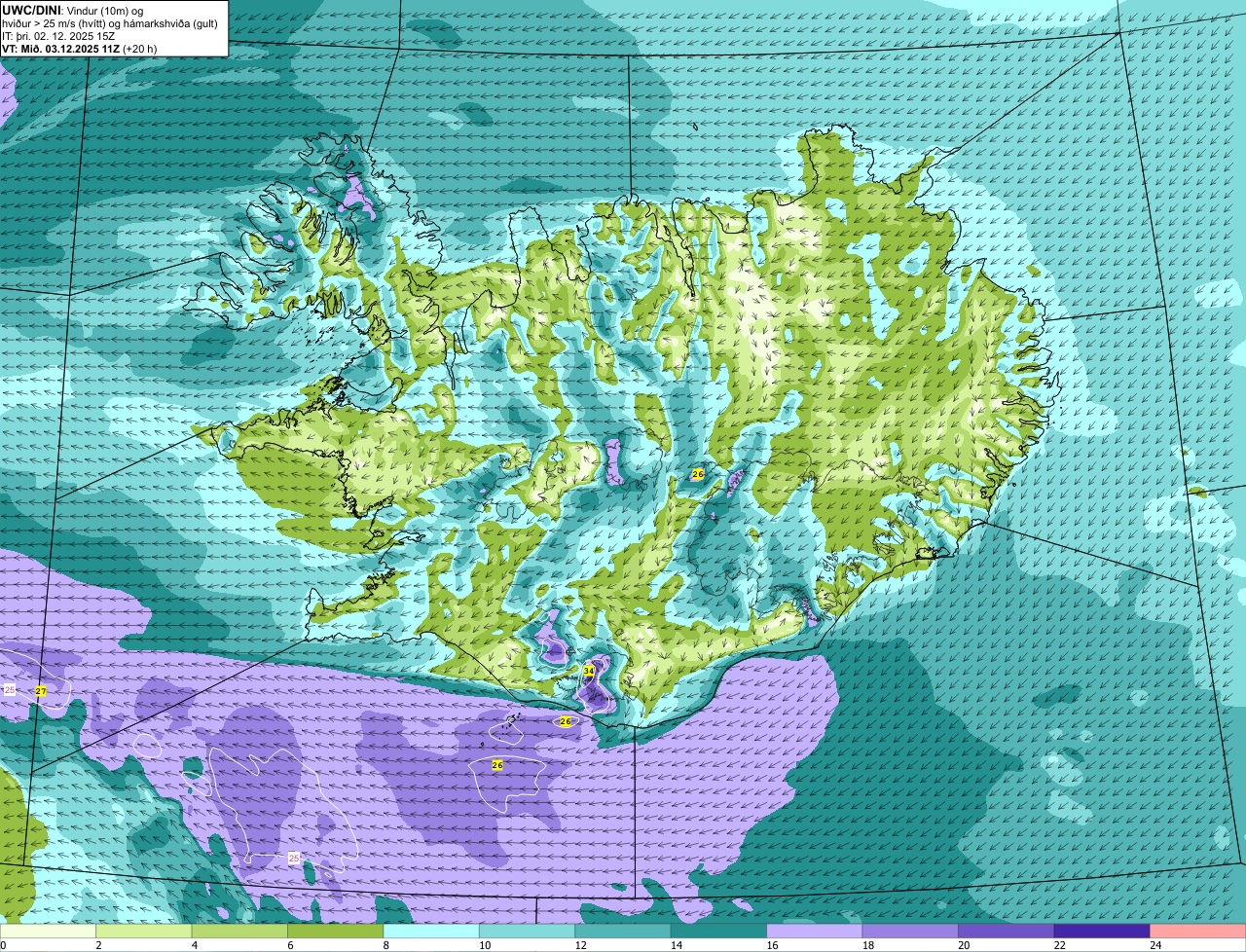This screenshot has height=952, width=1246.
Task: Select the 14–16 m/s dark teal color segment
Action: 719,932
